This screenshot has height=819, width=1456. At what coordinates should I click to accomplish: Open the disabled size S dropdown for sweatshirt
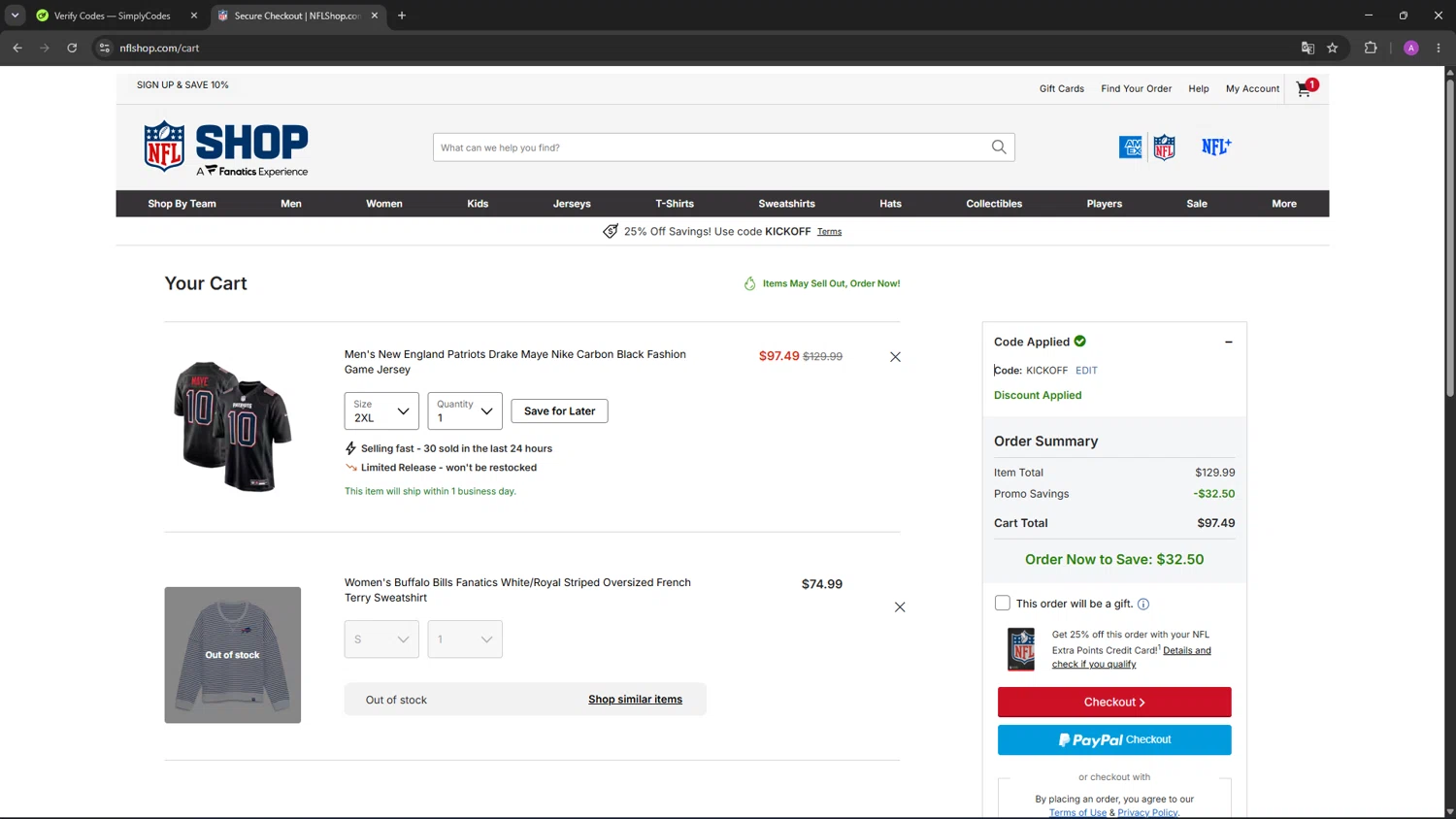(x=381, y=639)
